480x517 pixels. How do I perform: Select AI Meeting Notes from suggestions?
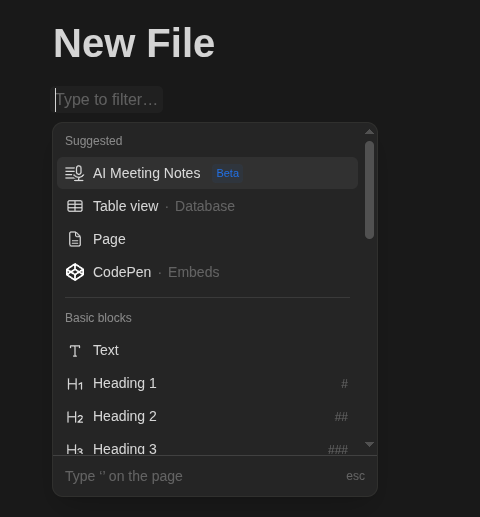tap(207, 173)
